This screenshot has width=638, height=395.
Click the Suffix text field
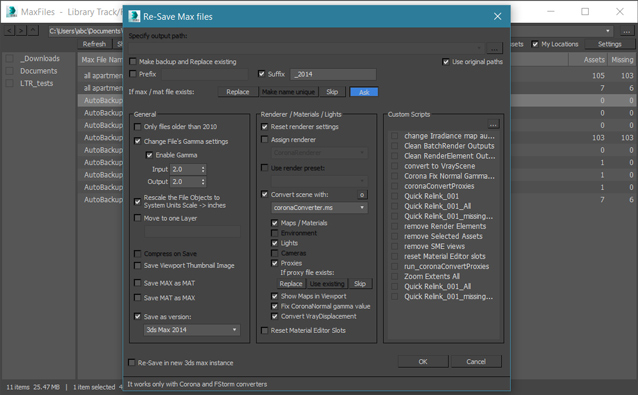pos(333,74)
